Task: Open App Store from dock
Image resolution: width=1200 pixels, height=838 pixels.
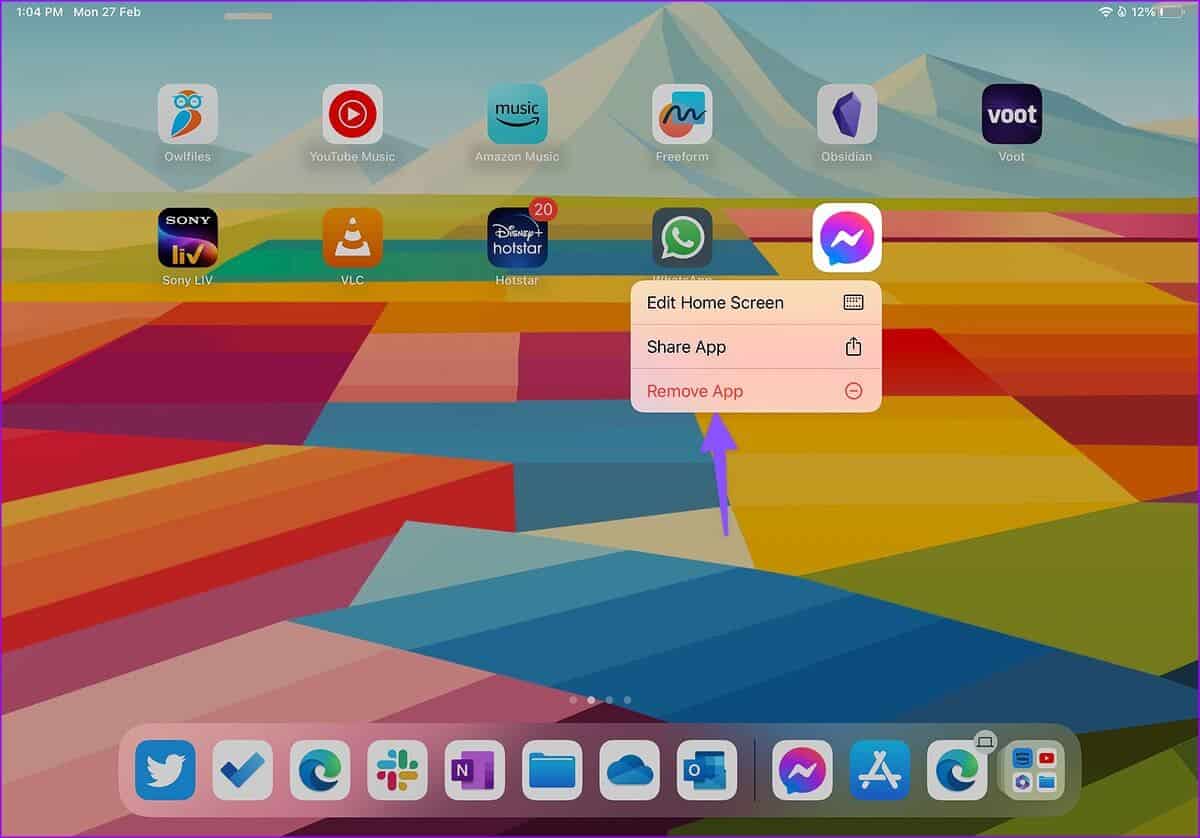Action: click(x=880, y=770)
